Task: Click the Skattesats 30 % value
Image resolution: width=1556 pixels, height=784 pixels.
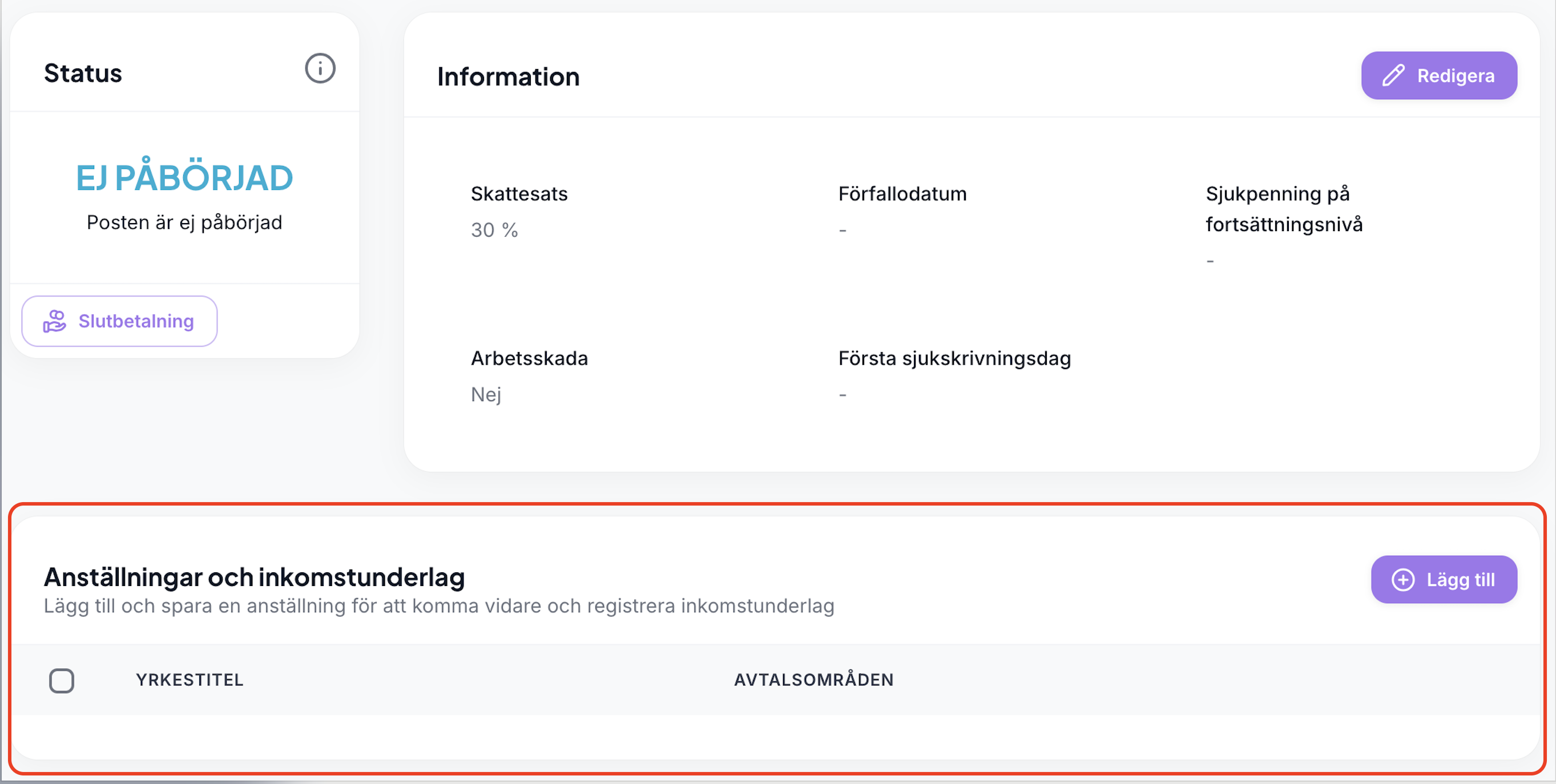Action: [x=494, y=230]
